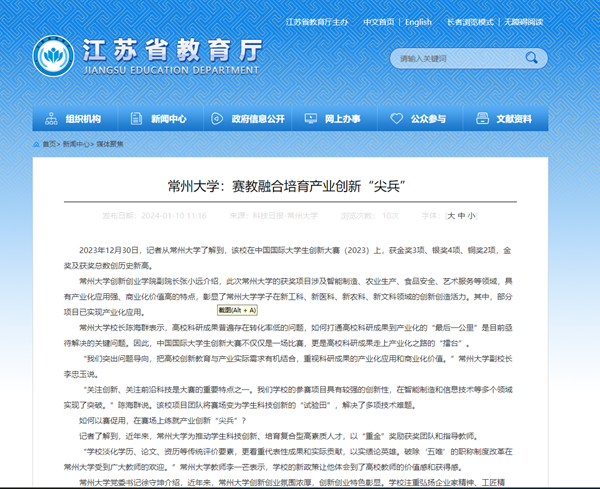The image size is (600, 489).
Task: Switch to the English site
Action: pyautogui.click(x=418, y=22)
